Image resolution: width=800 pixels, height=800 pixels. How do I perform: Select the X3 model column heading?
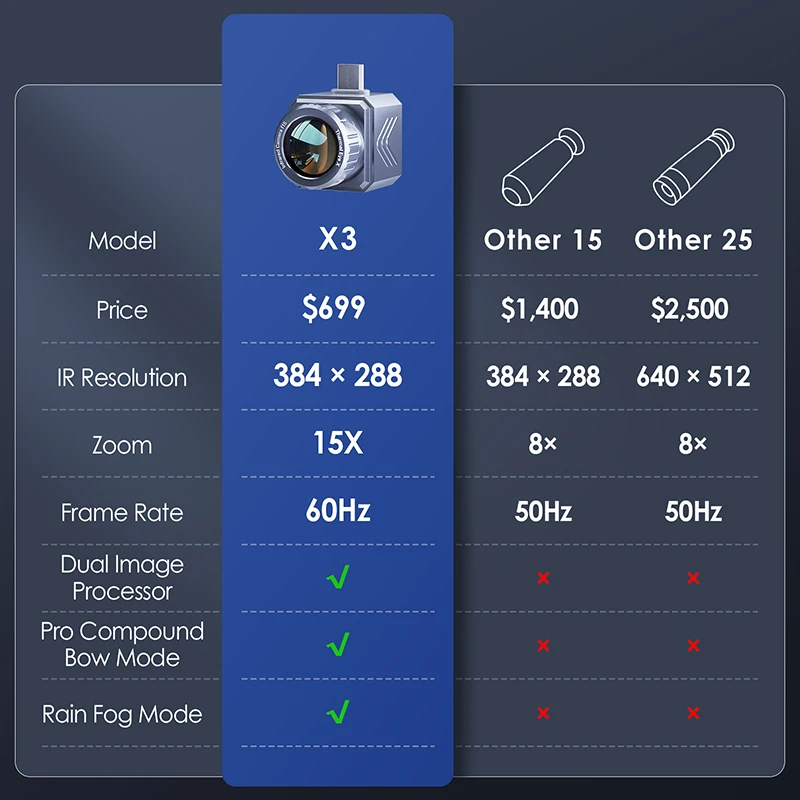pyautogui.click(x=338, y=240)
